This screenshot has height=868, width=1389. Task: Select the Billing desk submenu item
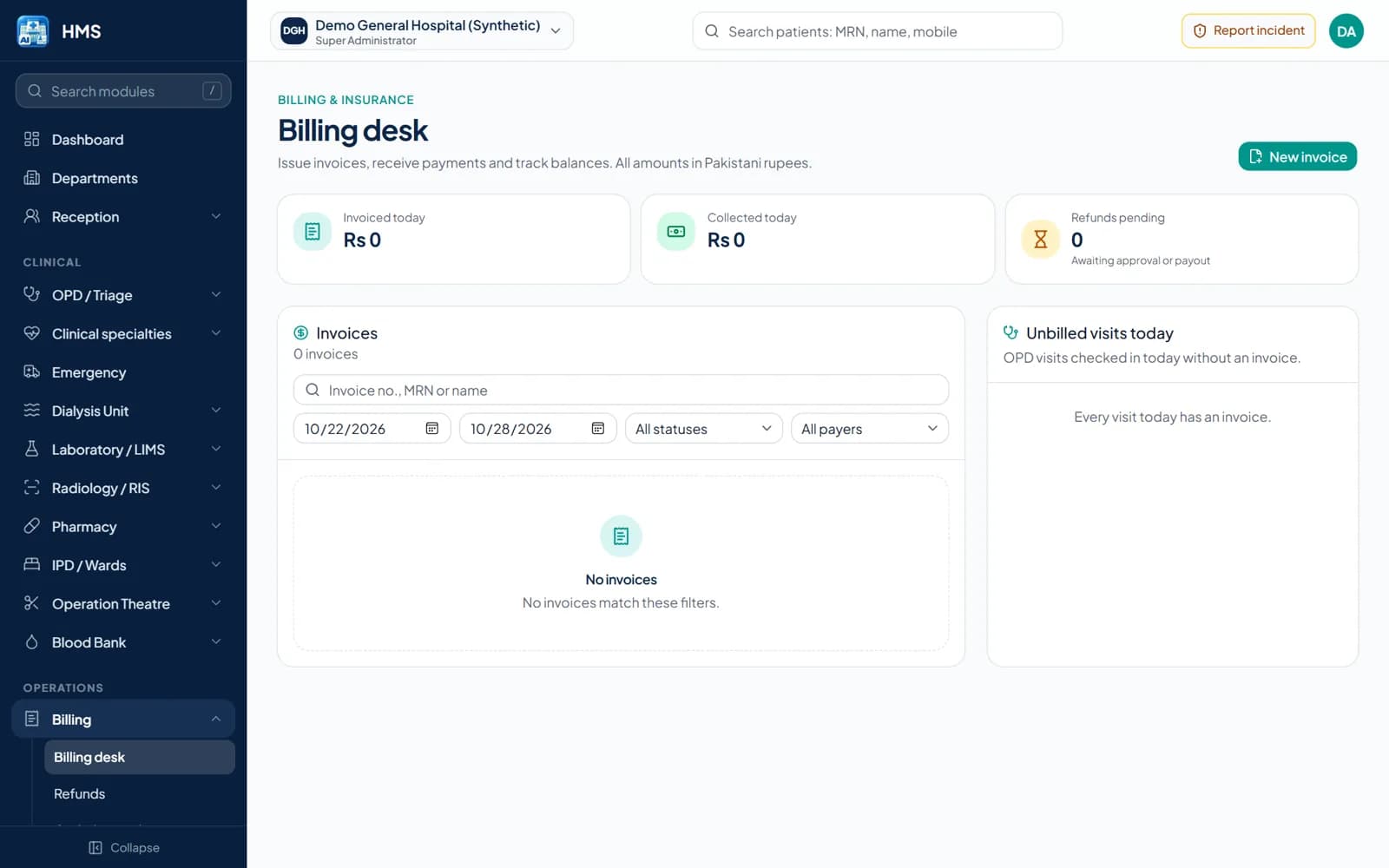pyautogui.click(x=140, y=757)
